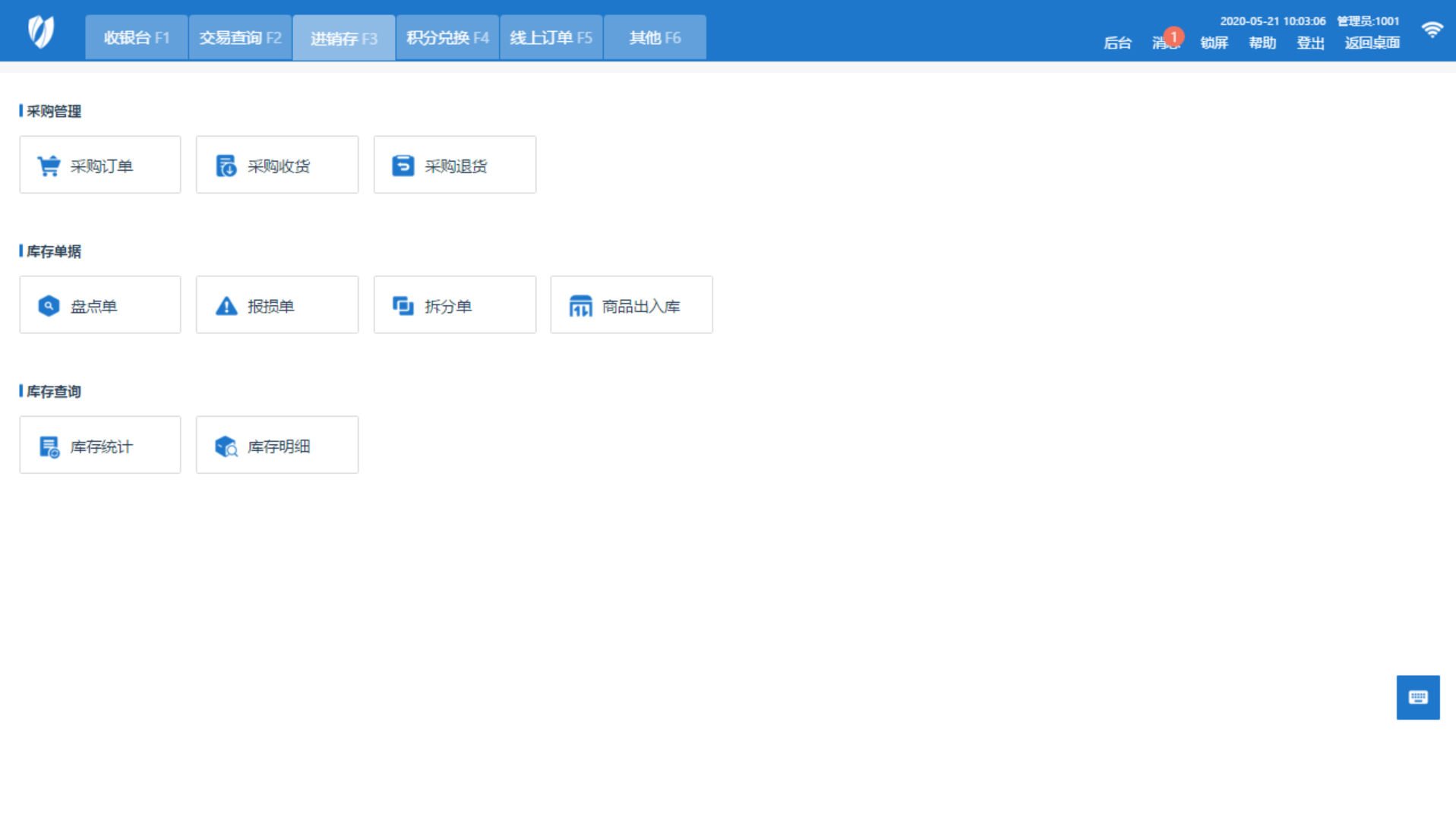The height and width of the screenshot is (820, 1456).
Task: Open the 采购订单 purchase order module
Action: click(x=99, y=164)
